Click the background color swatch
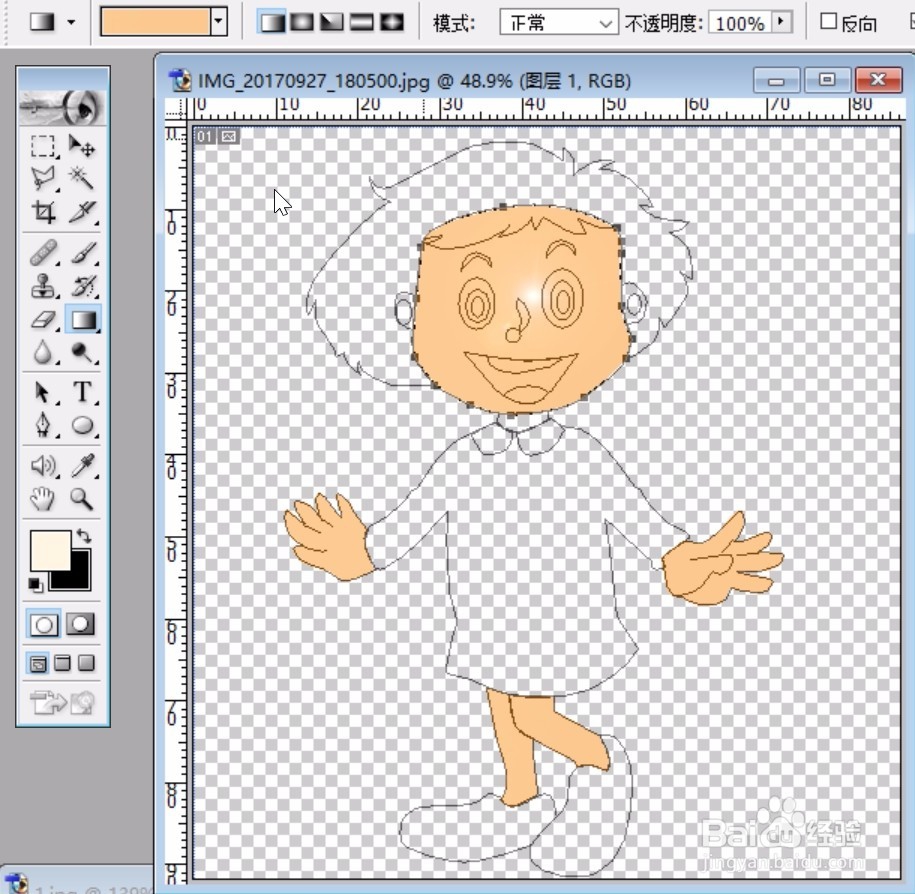Viewport: 915px width, 894px height. coord(81,579)
